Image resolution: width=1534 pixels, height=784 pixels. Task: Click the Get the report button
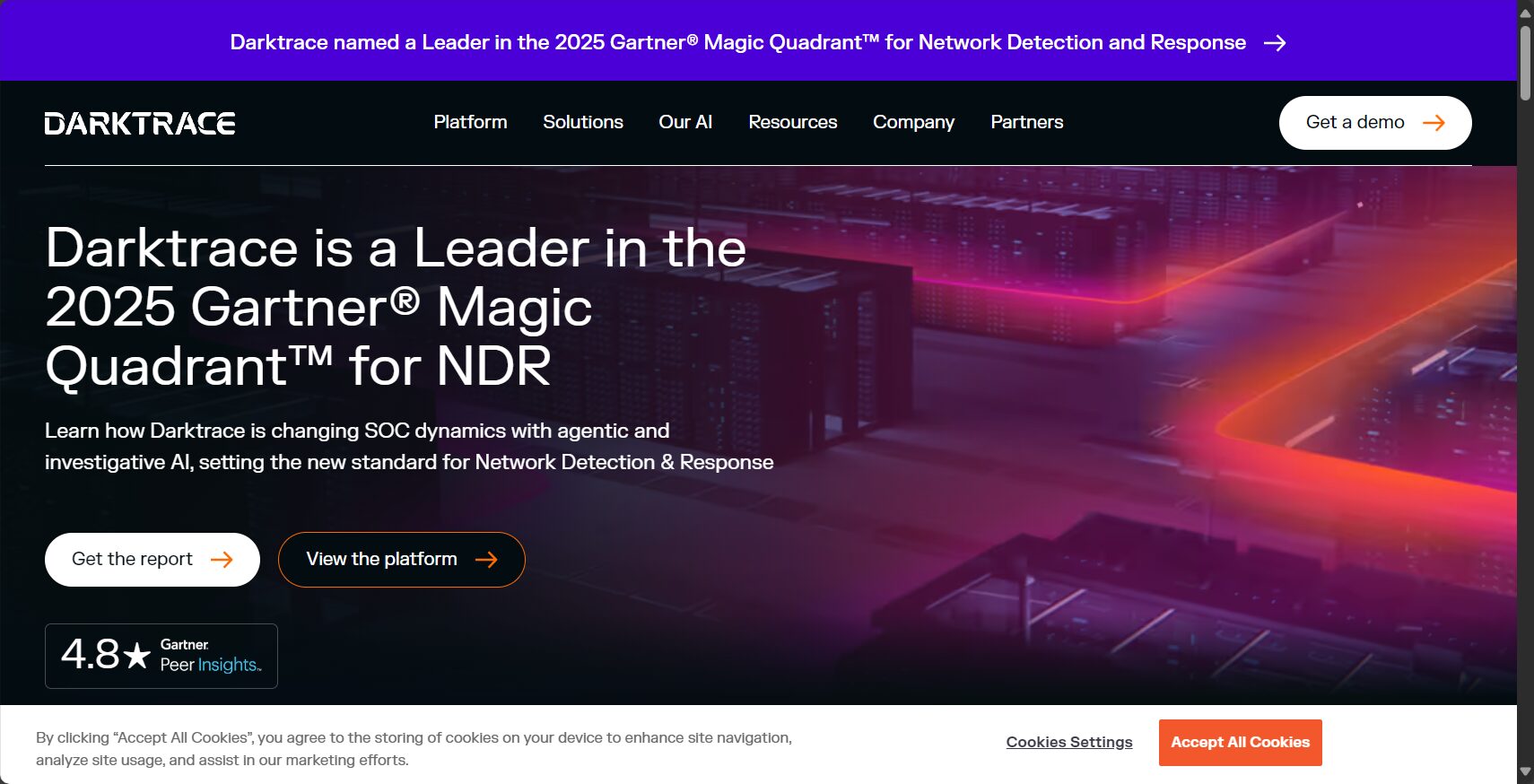point(153,560)
